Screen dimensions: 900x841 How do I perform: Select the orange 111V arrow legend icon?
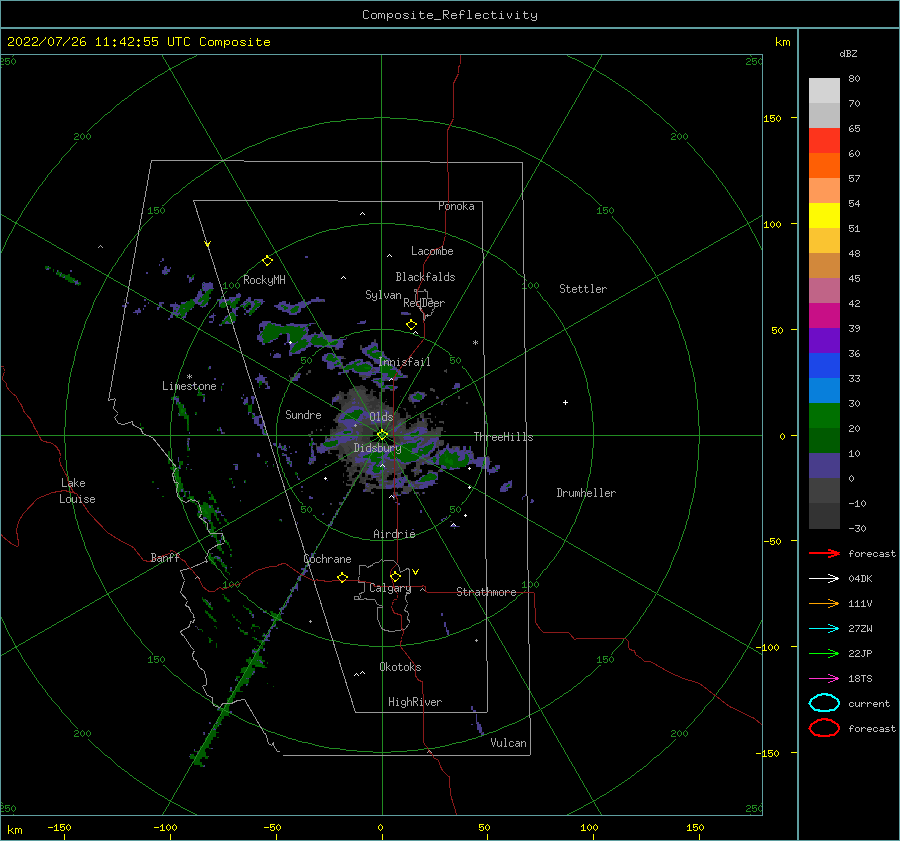tap(824, 603)
